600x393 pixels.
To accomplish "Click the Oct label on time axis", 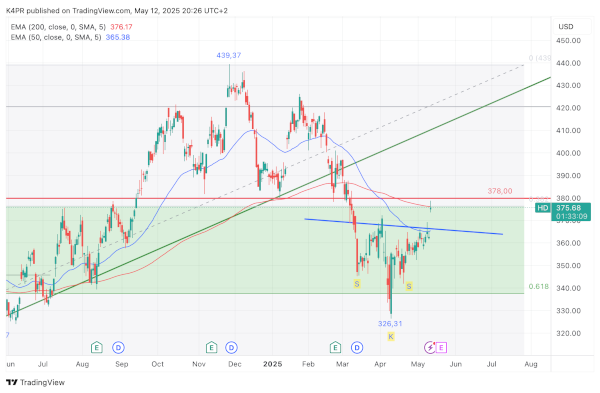I will [x=157, y=364].
